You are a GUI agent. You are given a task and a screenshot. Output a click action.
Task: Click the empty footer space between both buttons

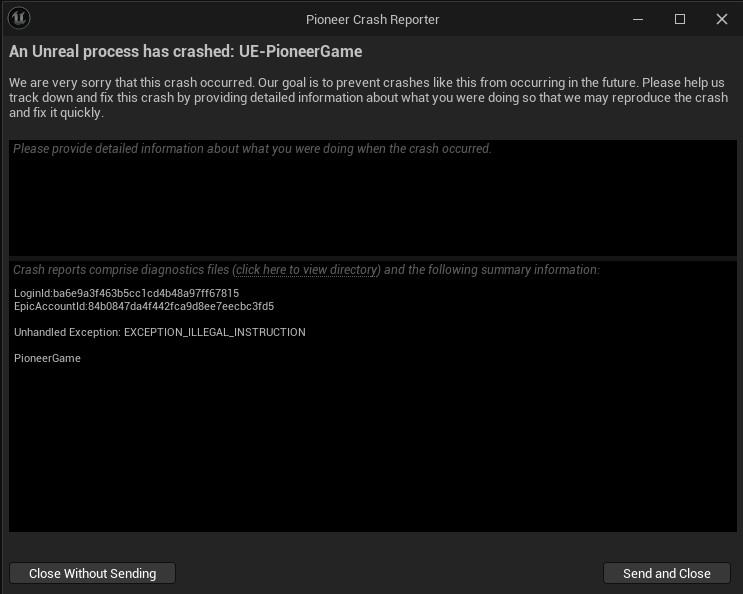[390, 573]
